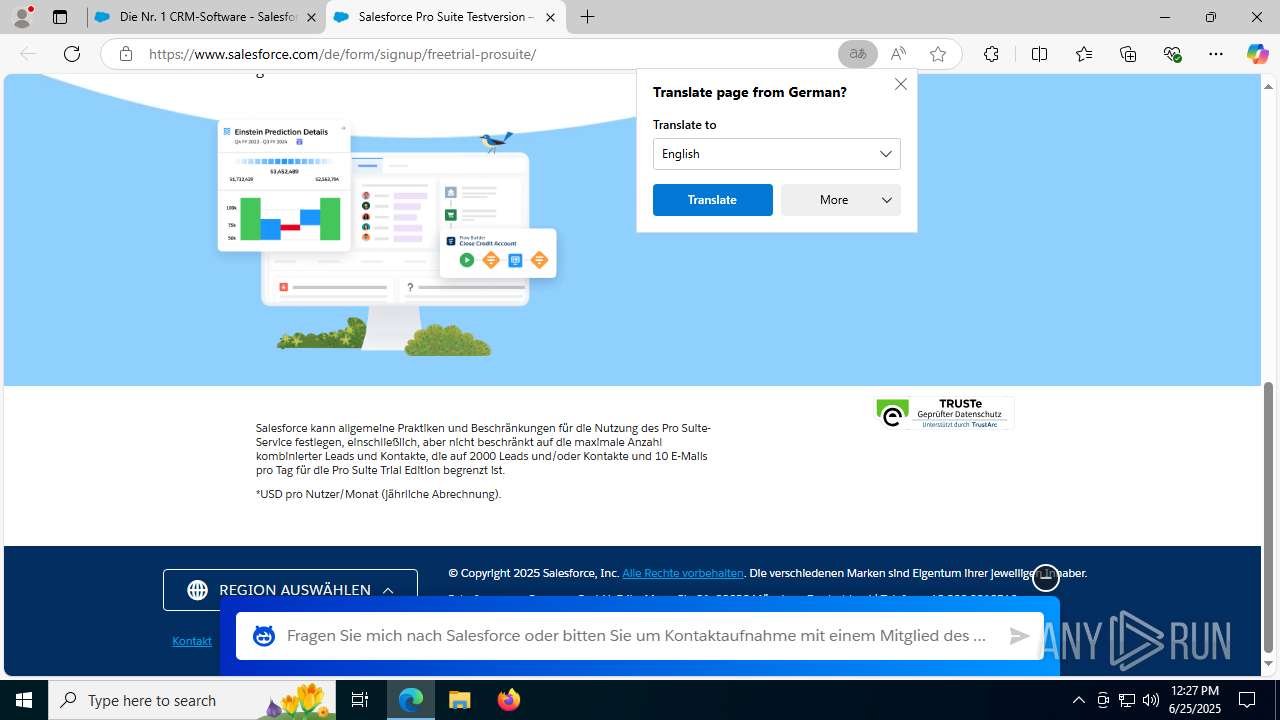Open the notification center
This screenshot has height=720, width=1280.
[1247, 700]
